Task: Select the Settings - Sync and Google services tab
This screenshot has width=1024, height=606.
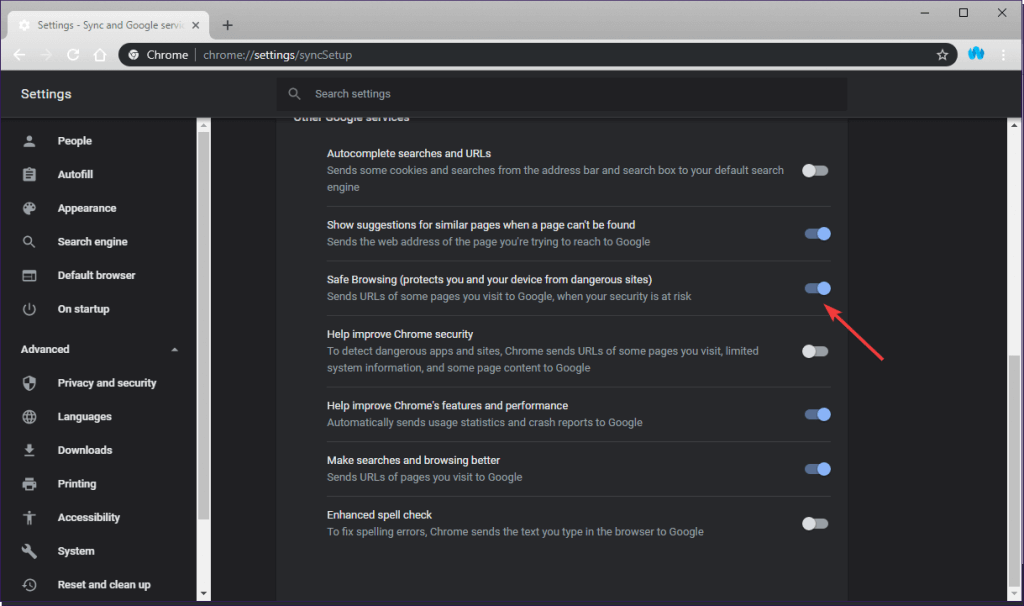Action: click(108, 25)
